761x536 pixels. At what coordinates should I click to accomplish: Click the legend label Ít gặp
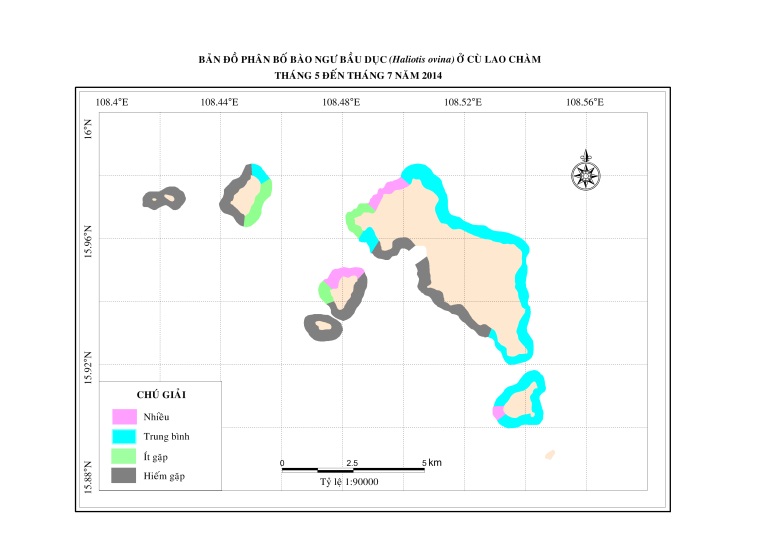(x=155, y=457)
